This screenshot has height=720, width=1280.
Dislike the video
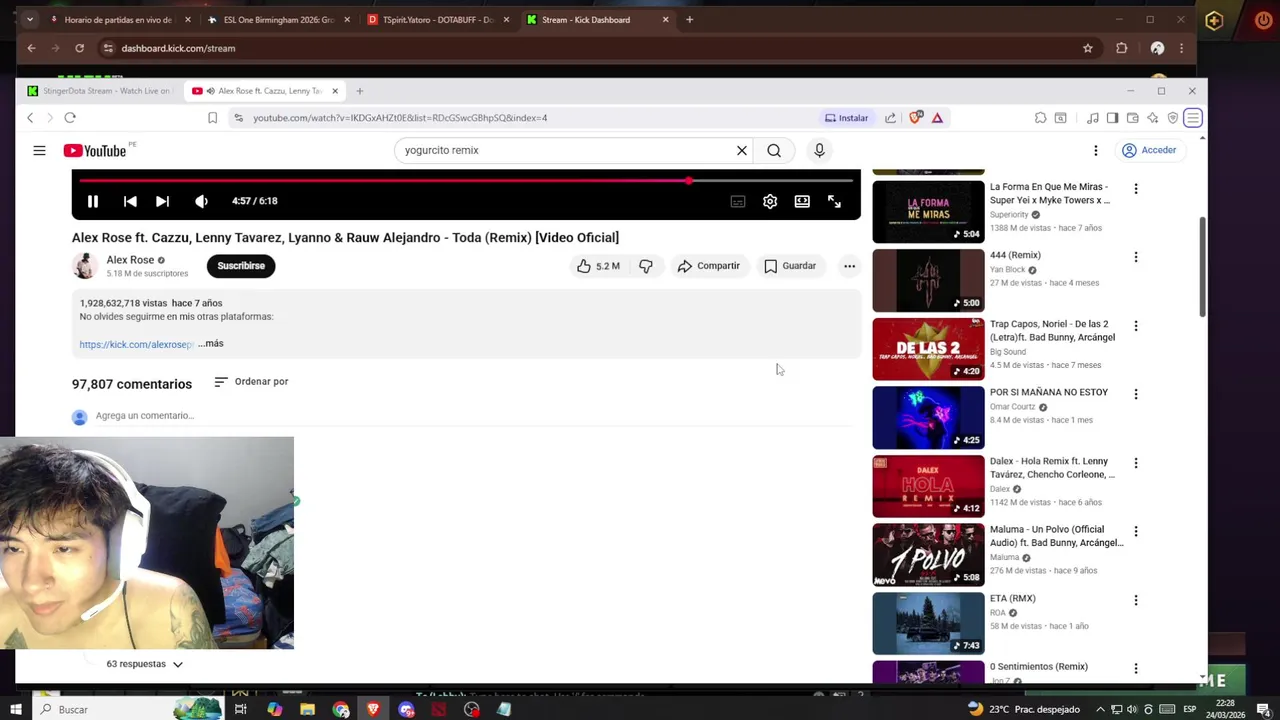coord(646,266)
